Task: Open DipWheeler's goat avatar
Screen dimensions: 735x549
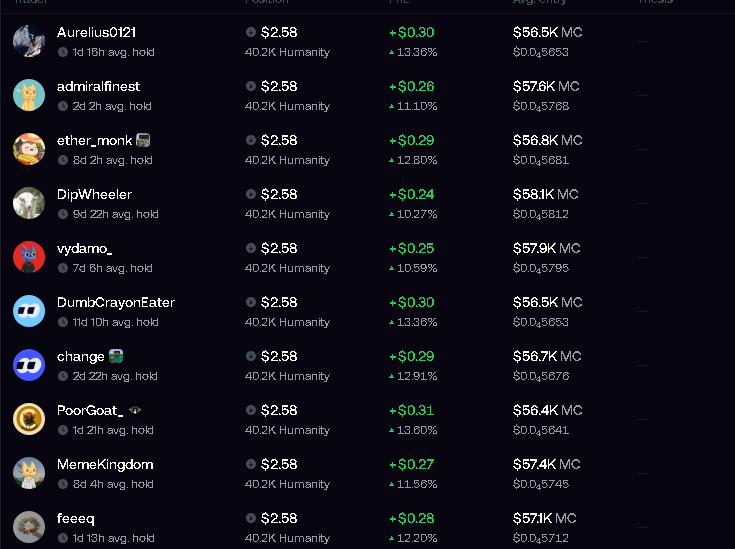Action: 29,203
